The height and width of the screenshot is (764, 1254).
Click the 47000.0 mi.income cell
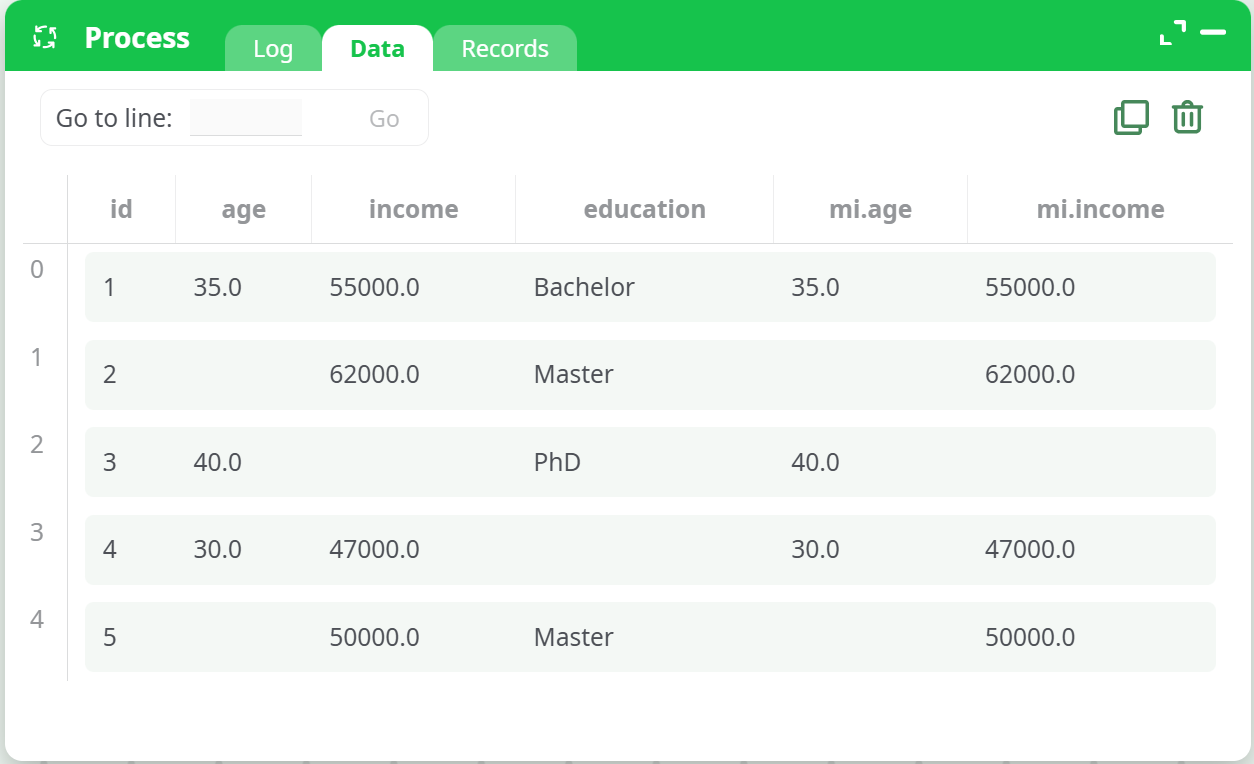(x=1030, y=549)
